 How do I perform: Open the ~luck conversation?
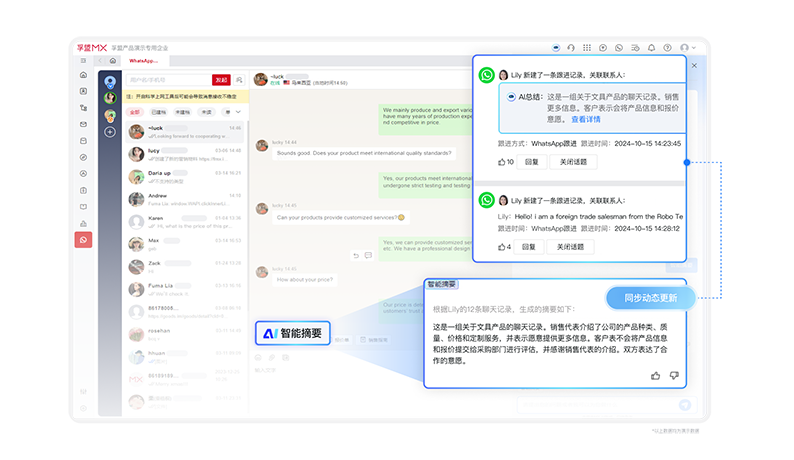click(185, 132)
